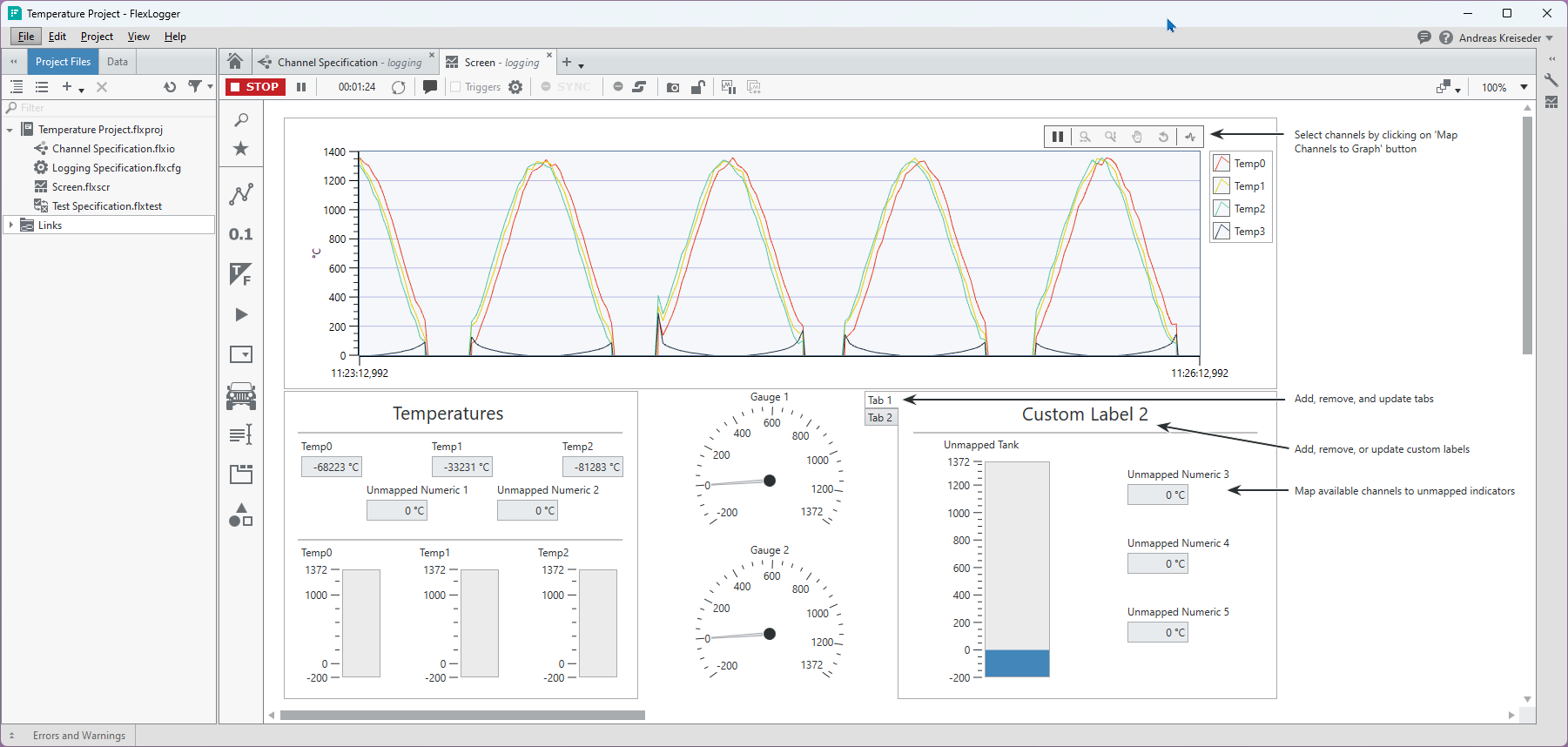Expand the Links tree node

coord(10,225)
